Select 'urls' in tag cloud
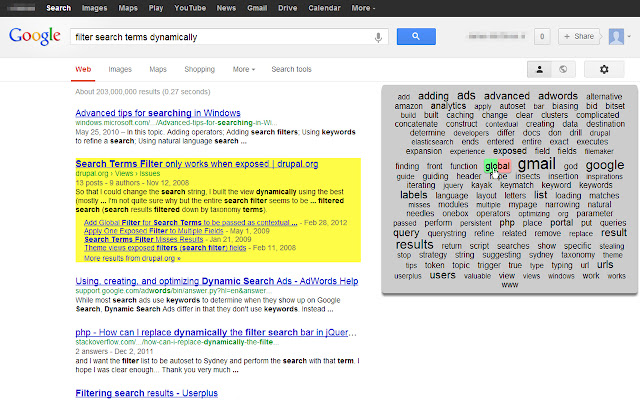Viewport: 640px width, 400px height. 605,264
